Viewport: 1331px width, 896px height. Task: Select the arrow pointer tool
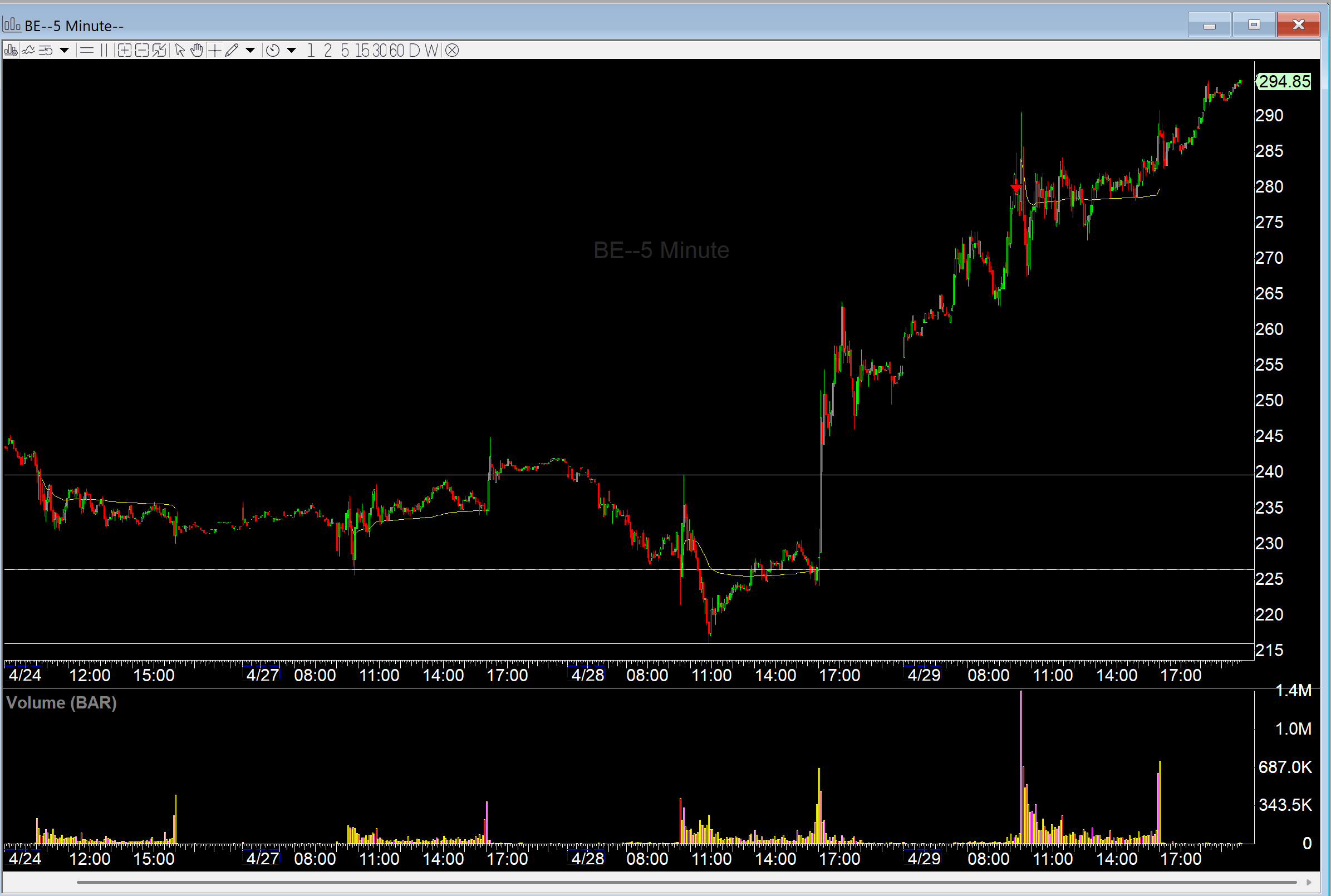[x=179, y=51]
